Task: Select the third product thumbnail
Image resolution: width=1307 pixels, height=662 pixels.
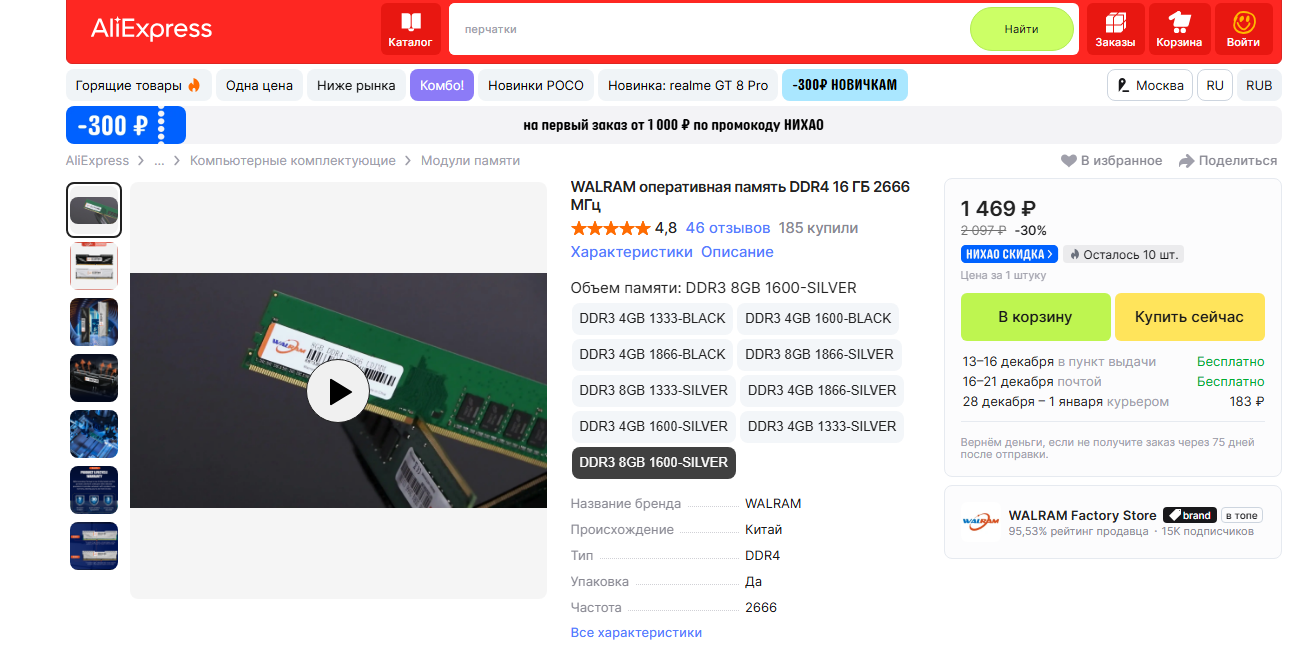Action: (94, 322)
